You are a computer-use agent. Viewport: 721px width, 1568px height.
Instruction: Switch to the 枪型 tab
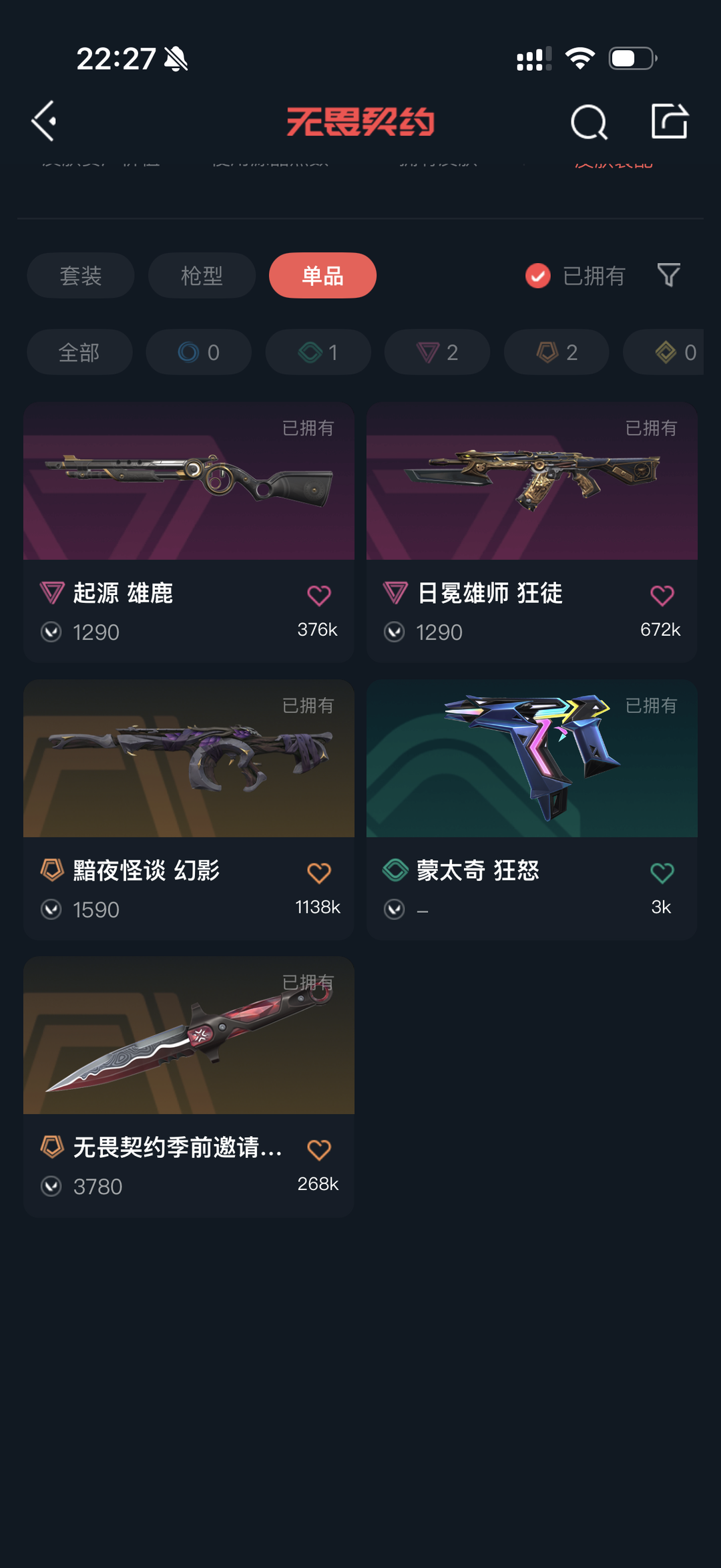coord(202,275)
